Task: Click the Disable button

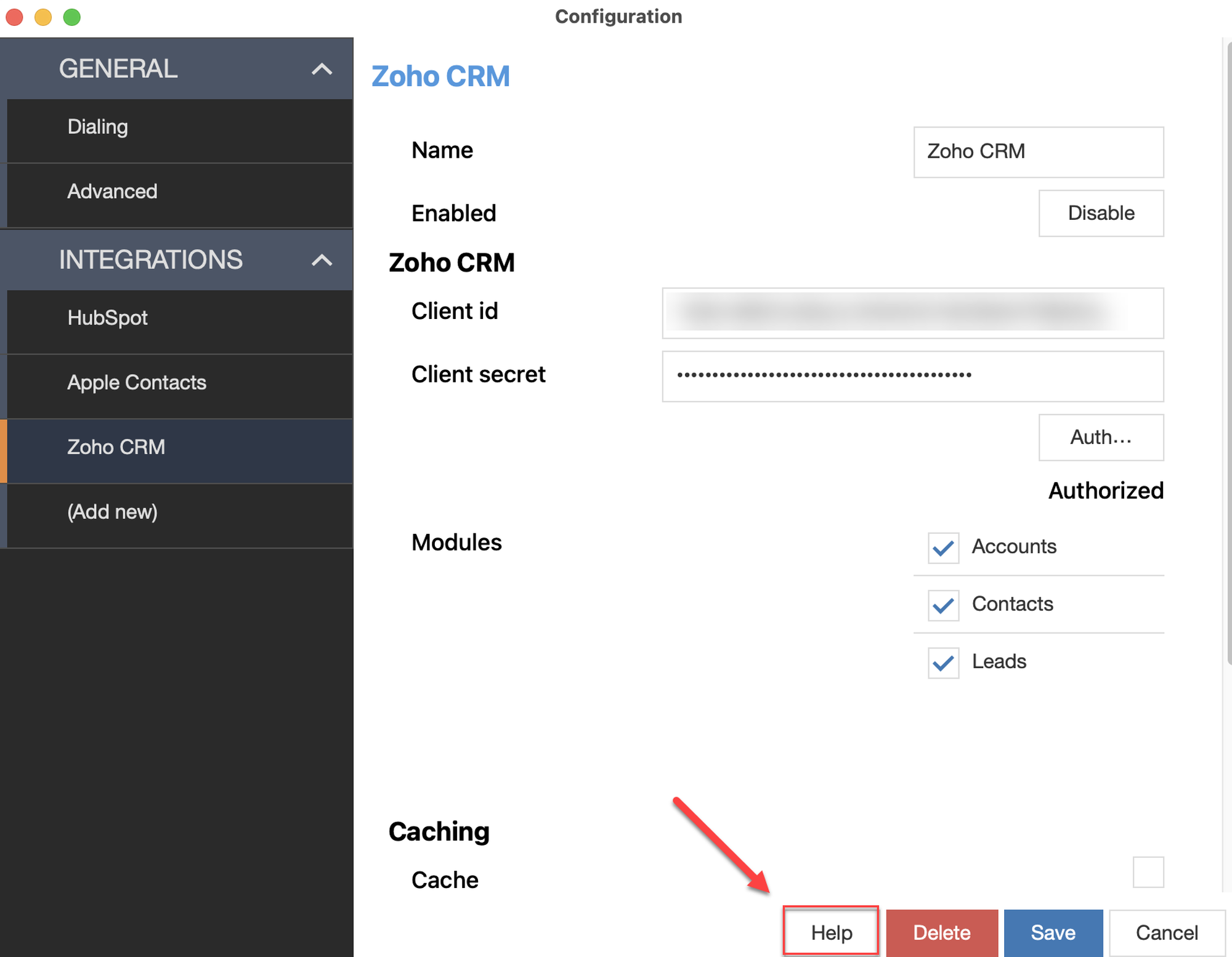Action: [1101, 213]
